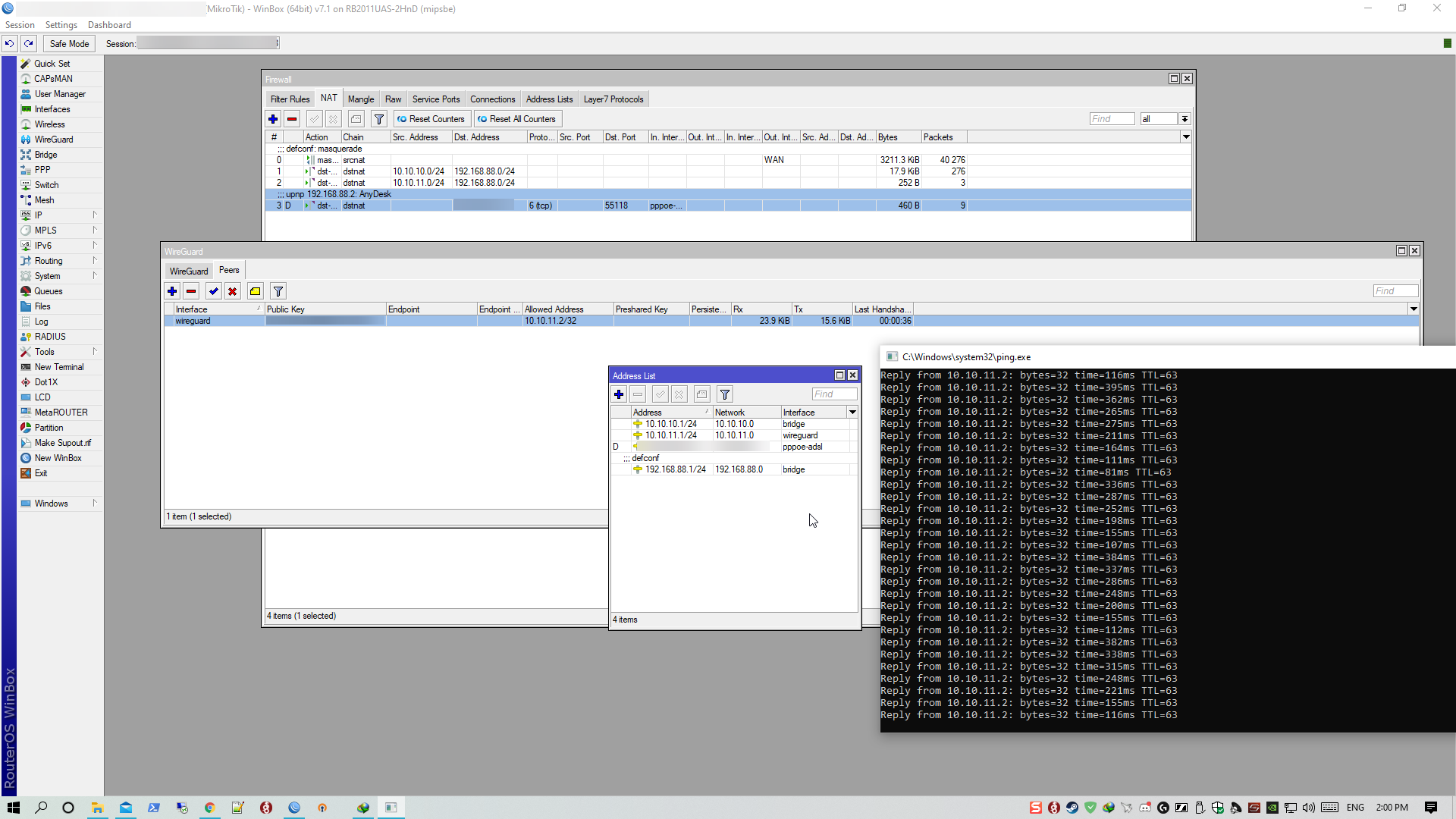Open the WireGuard peers filter icon
The width and height of the screenshot is (1456, 819).
[x=278, y=291]
